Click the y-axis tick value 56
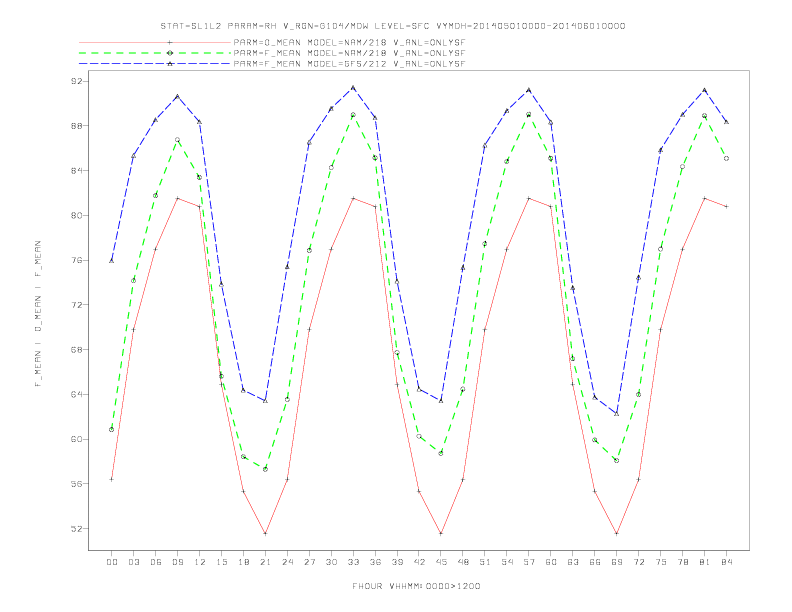This screenshot has width=792, height=612. pos(77,484)
